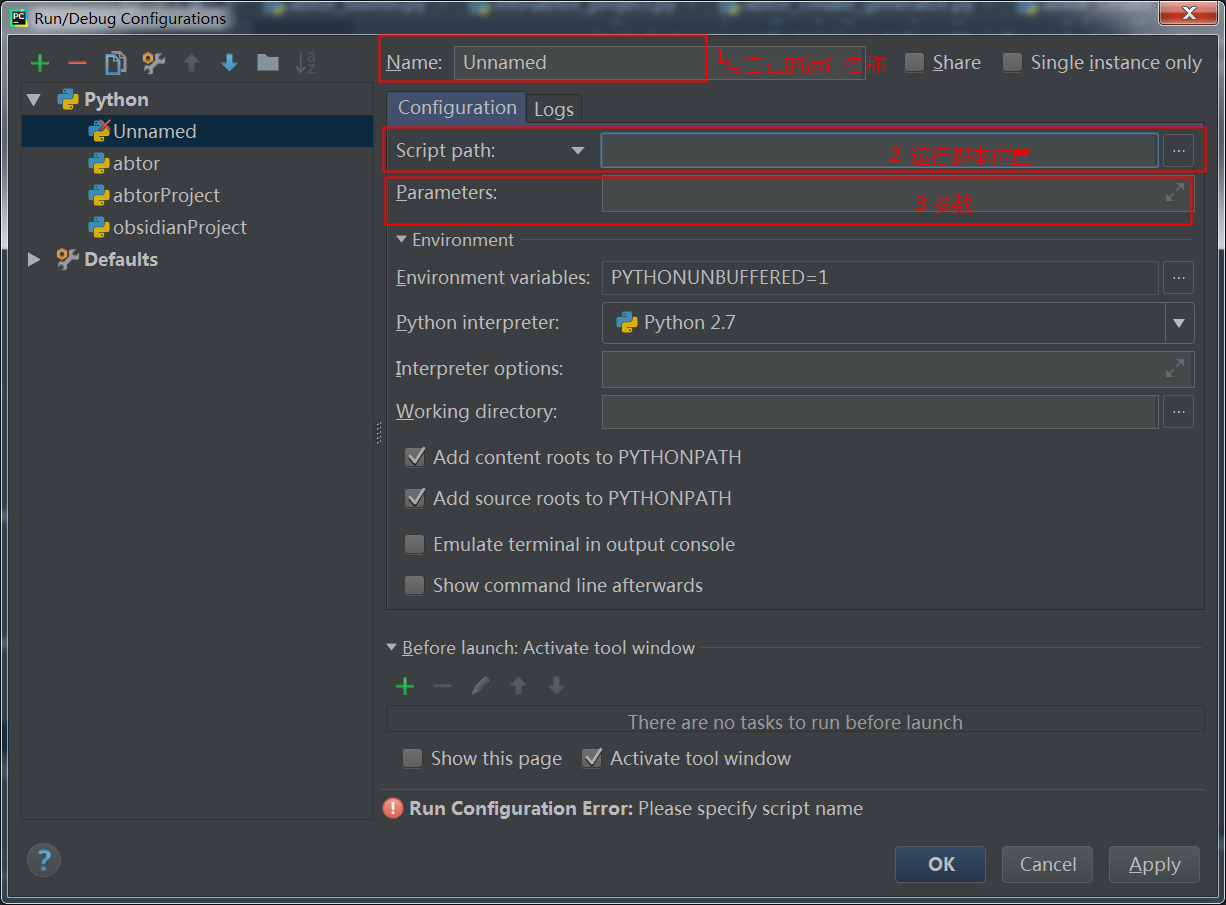Create new folder icon in toolbar
The height and width of the screenshot is (905, 1226).
[267, 63]
